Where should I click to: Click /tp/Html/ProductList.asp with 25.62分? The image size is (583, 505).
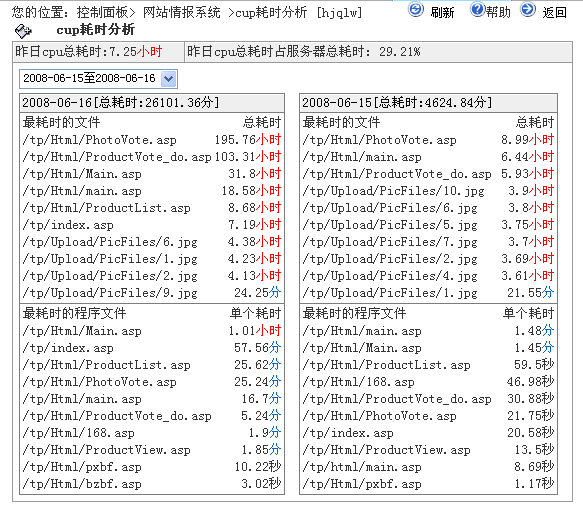152,365
